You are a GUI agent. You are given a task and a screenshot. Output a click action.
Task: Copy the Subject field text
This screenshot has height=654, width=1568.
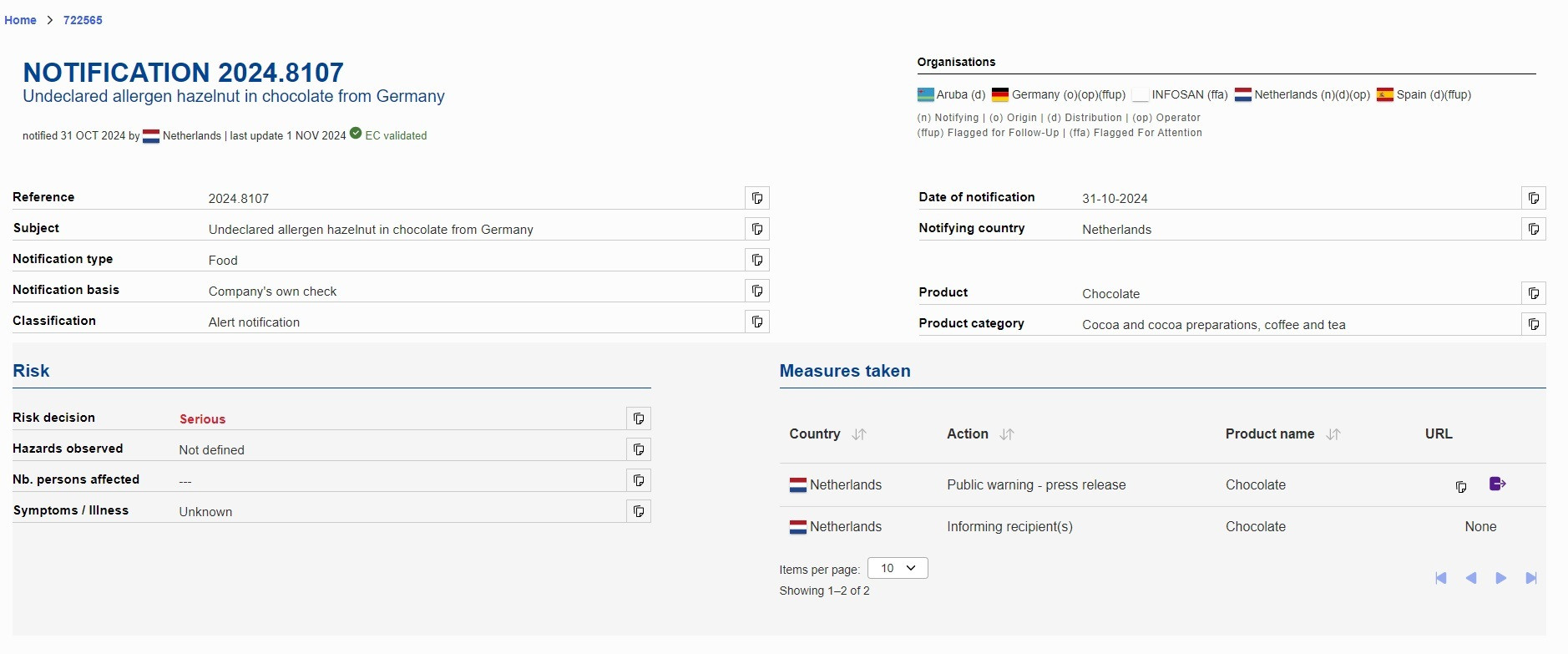click(x=756, y=229)
